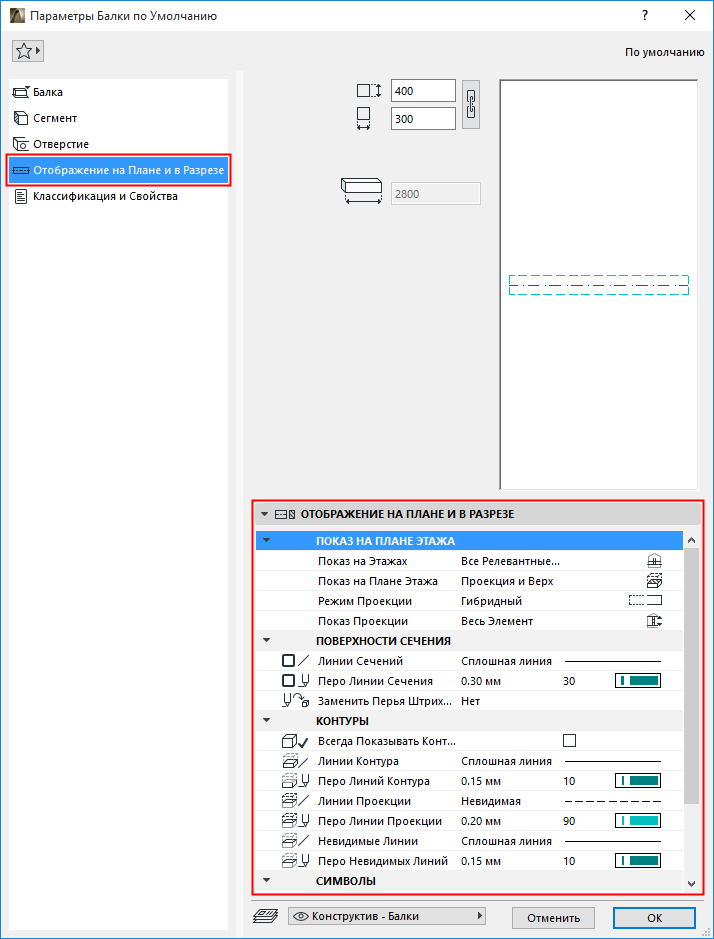The height and width of the screenshot is (939, 714).
Task: Open the Конструктив - Балки layer dropdown
Action: (387, 916)
